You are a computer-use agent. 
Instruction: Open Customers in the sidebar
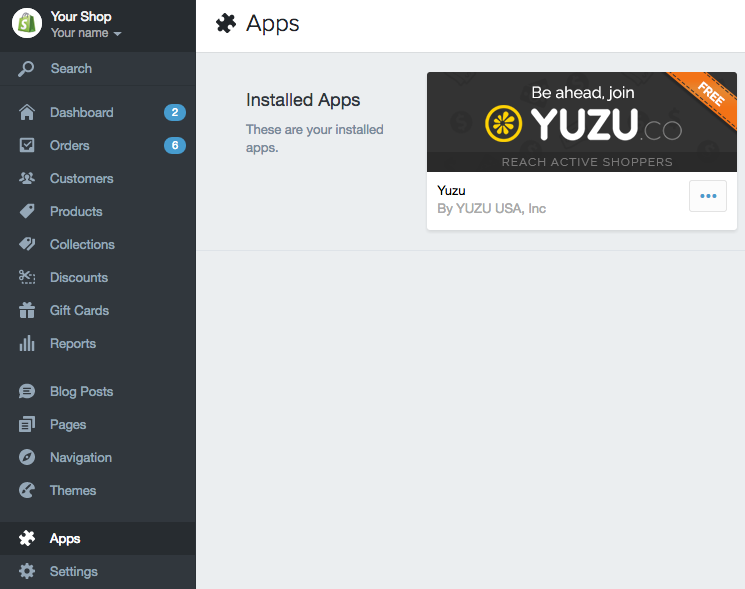click(82, 179)
